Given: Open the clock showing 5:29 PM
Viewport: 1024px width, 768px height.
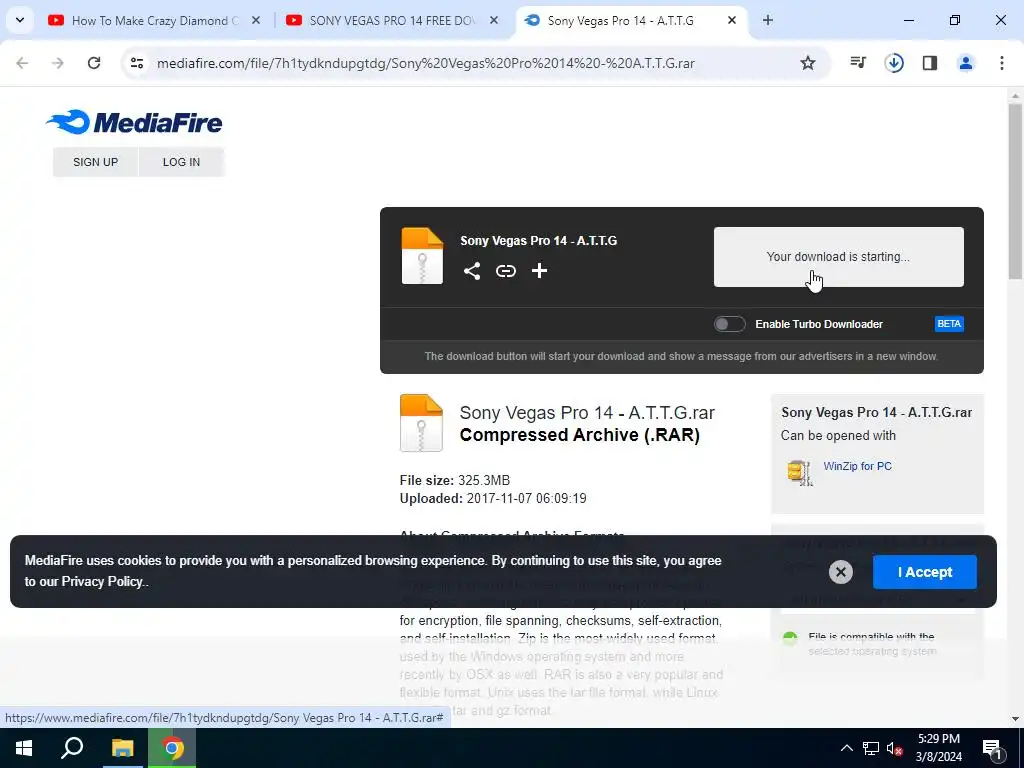Looking at the screenshot, I should (x=938, y=748).
